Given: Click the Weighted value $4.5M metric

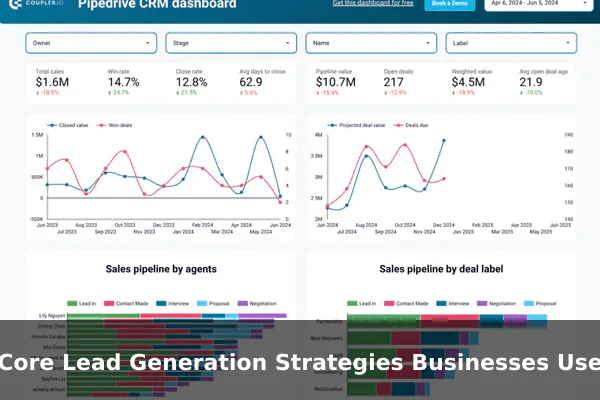Looking at the screenshot, I should pos(468,82).
